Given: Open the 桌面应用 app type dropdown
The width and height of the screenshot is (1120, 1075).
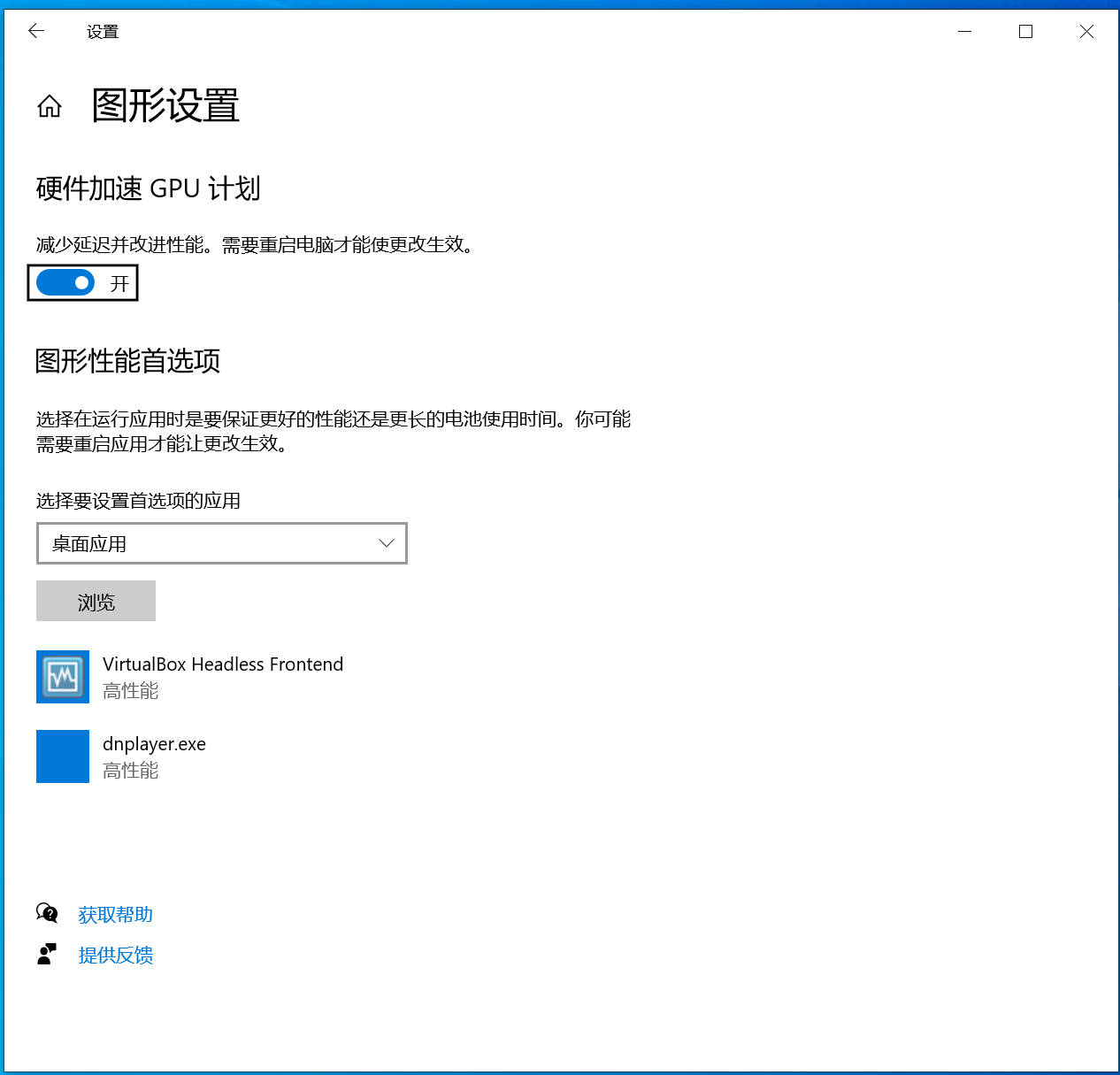Looking at the screenshot, I should [221, 543].
